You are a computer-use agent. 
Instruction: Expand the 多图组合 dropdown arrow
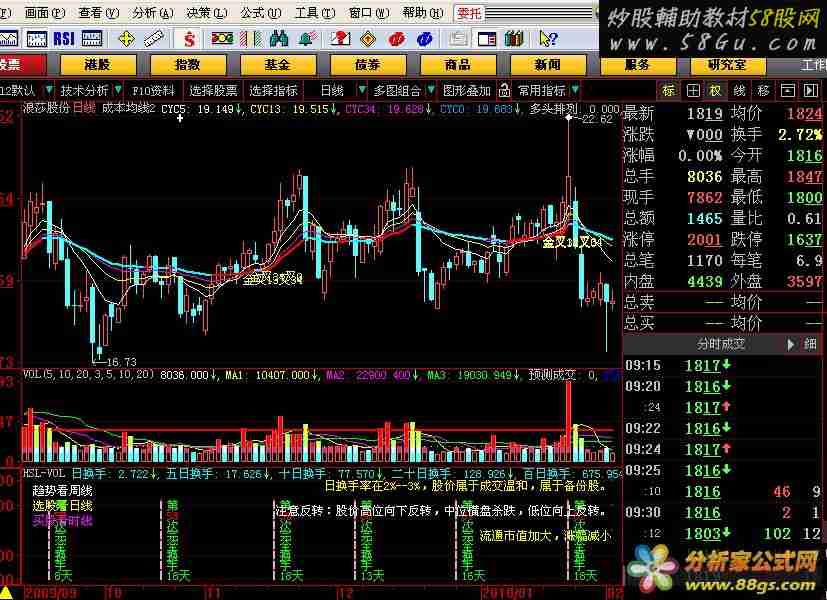pyautogui.click(x=431, y=90)
